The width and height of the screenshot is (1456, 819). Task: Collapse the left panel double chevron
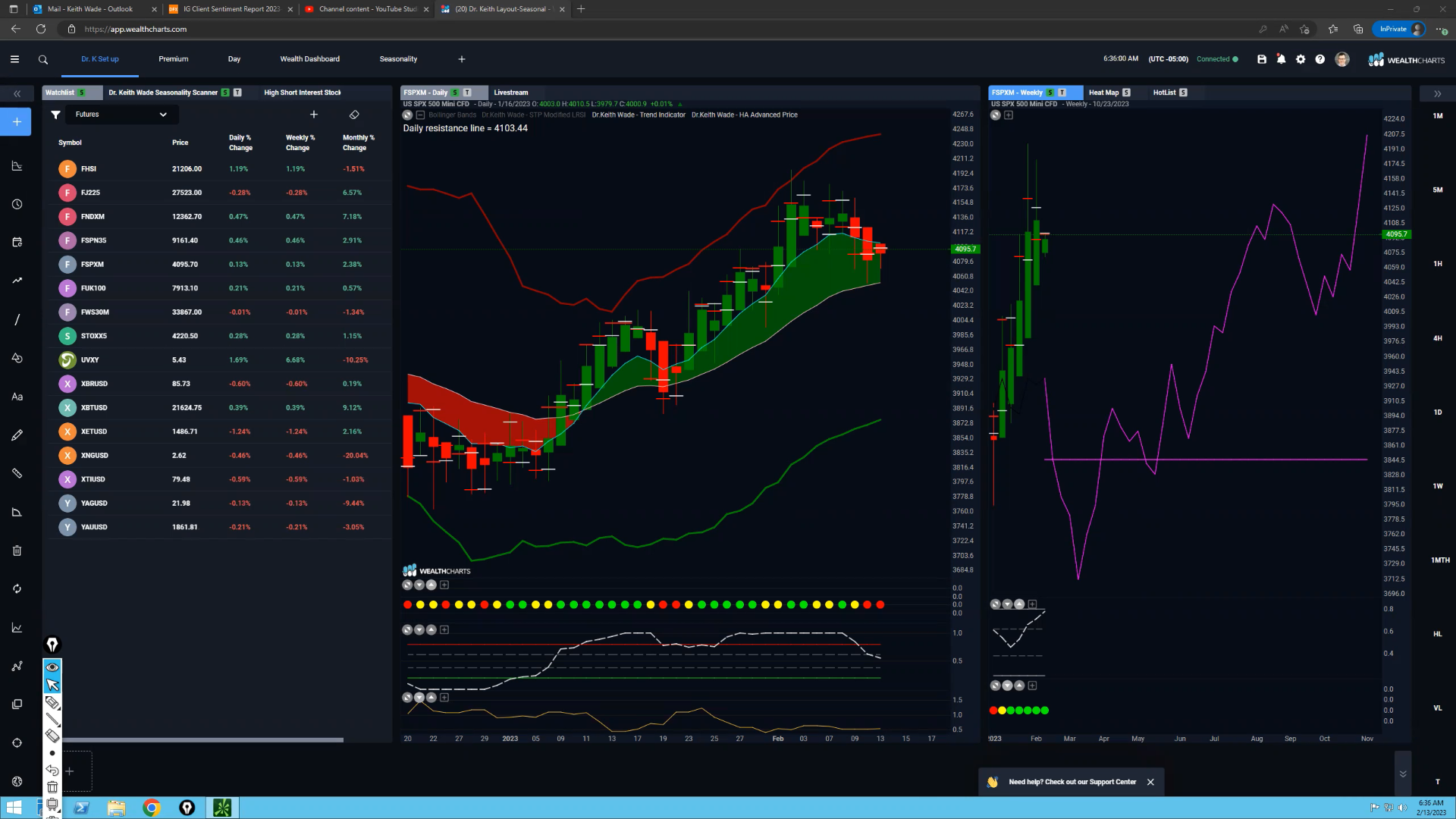coord(17,94)
